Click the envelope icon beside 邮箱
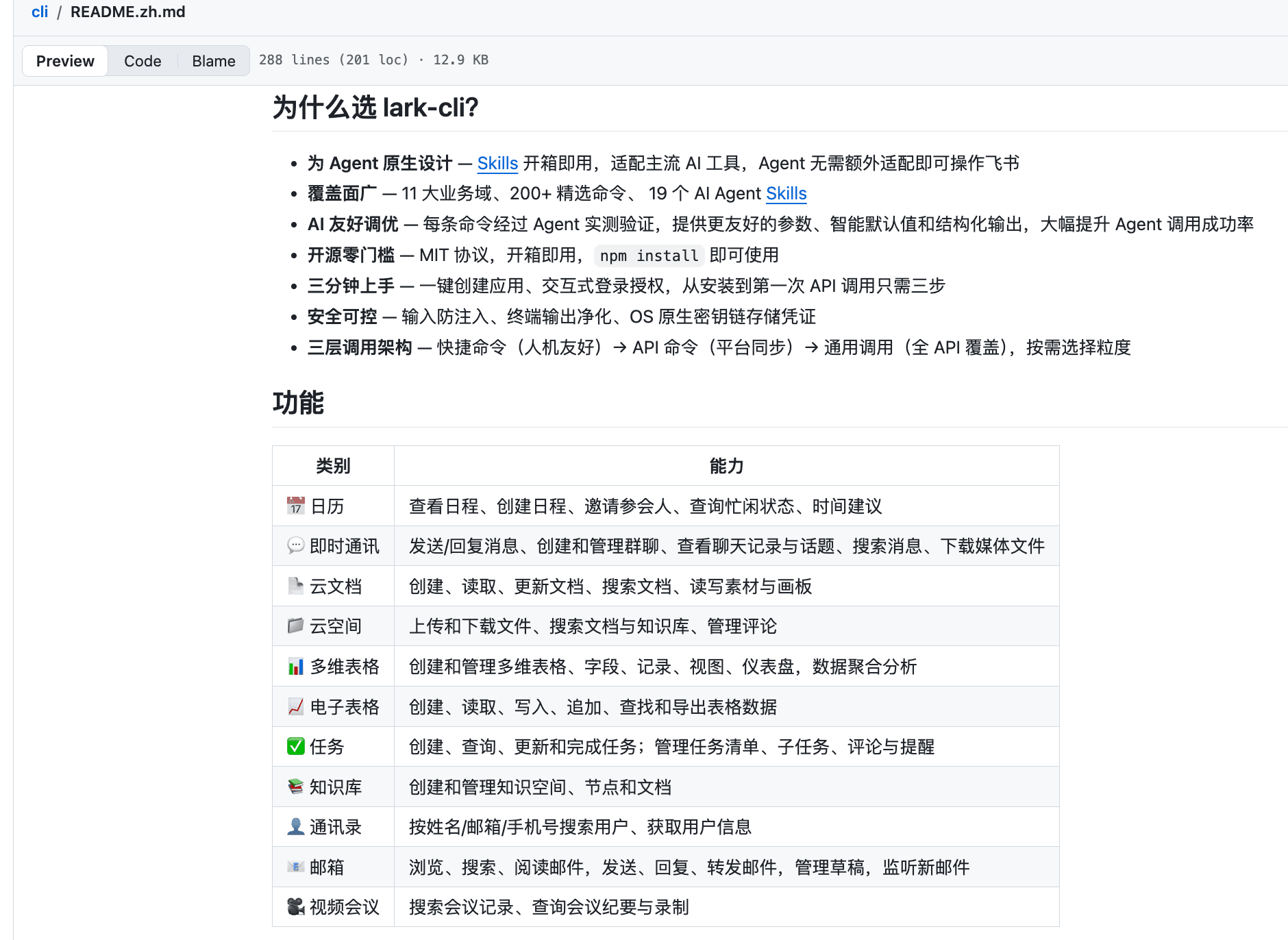 coord(295,867)
